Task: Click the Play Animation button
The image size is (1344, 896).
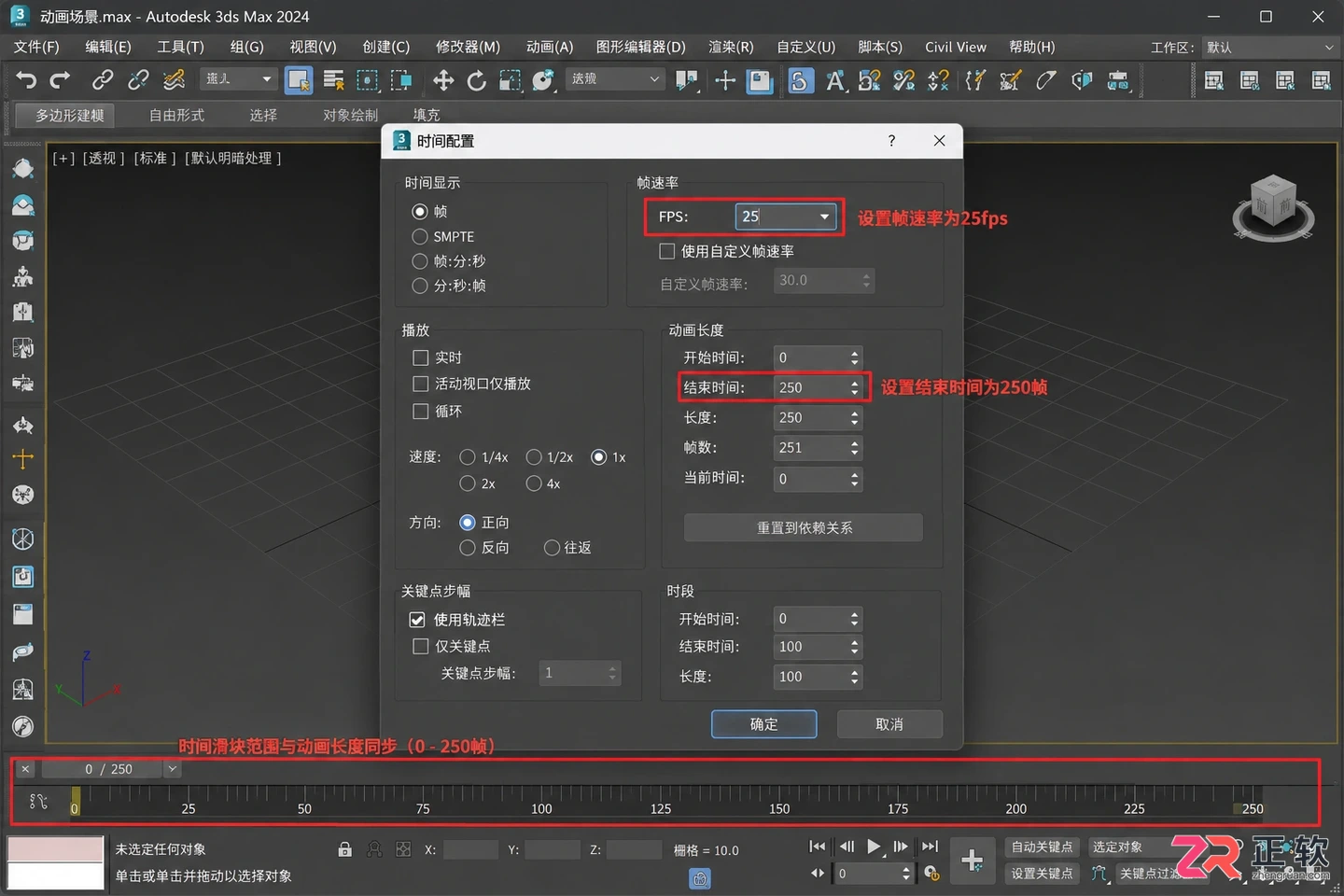Action: (x=873, y=847)
